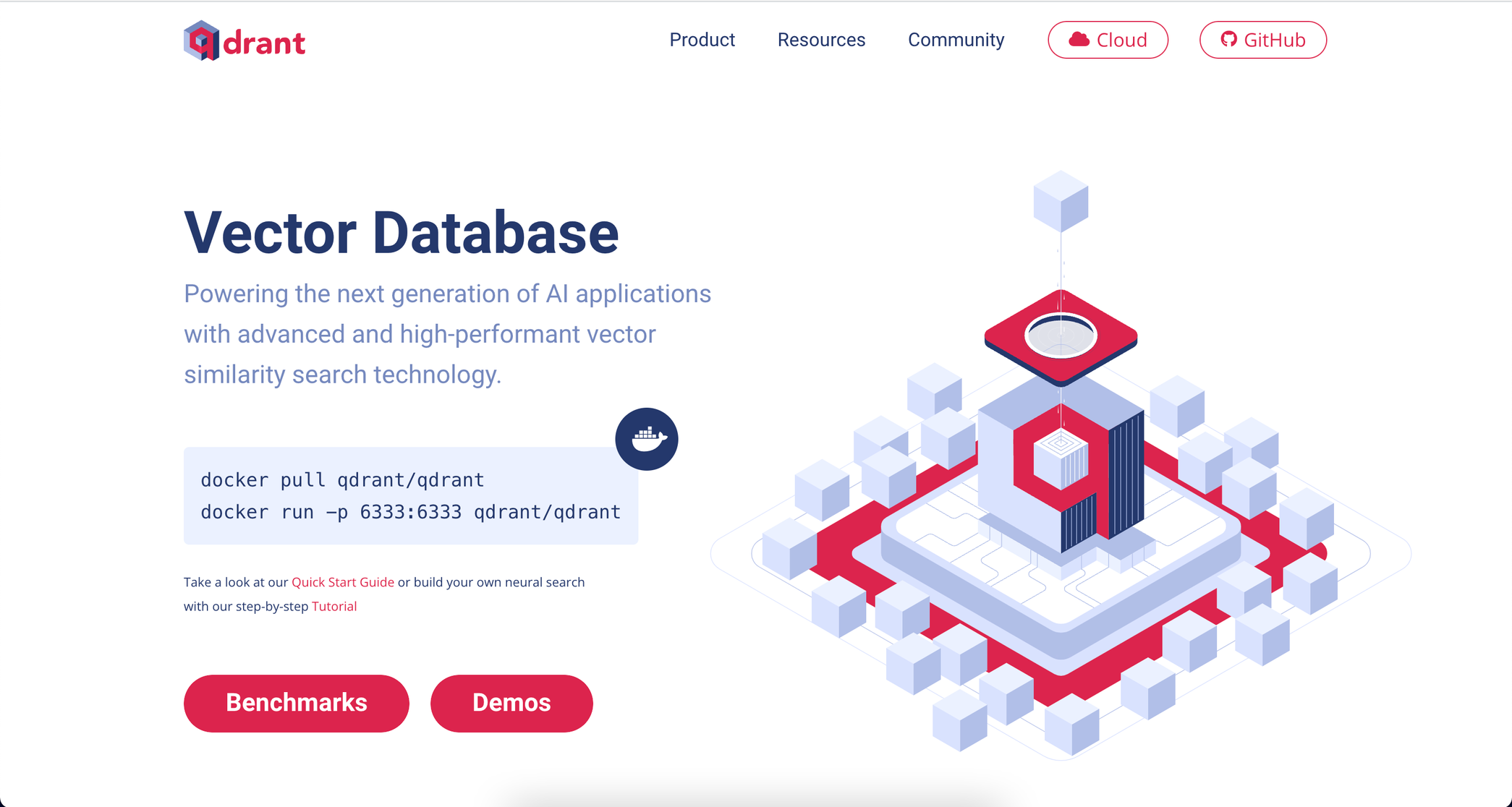Screen dimensions: 1512x807
Task: Click the GitHub octocat icon
Action: coord(1228,39)
